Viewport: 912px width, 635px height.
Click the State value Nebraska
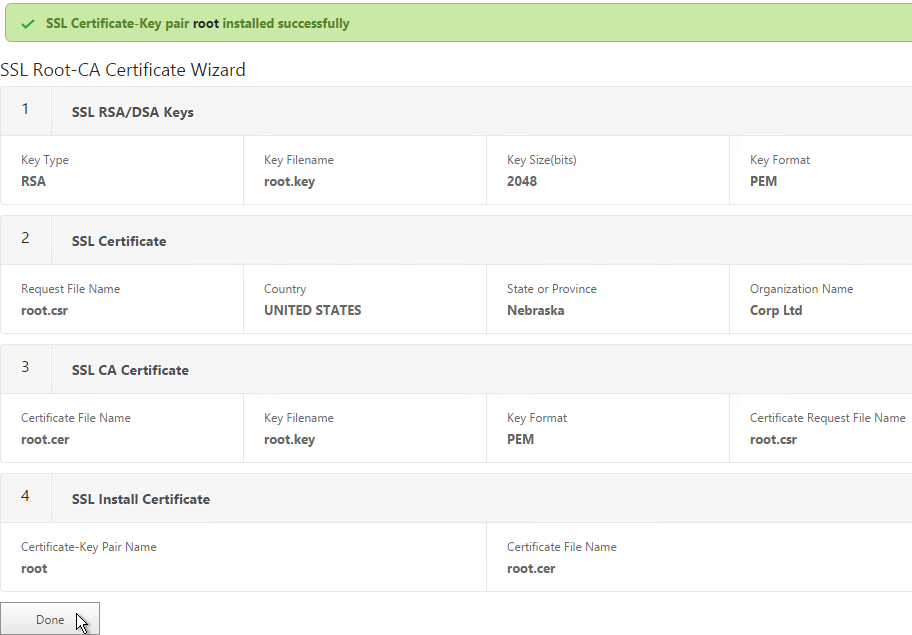coord(536,311)
